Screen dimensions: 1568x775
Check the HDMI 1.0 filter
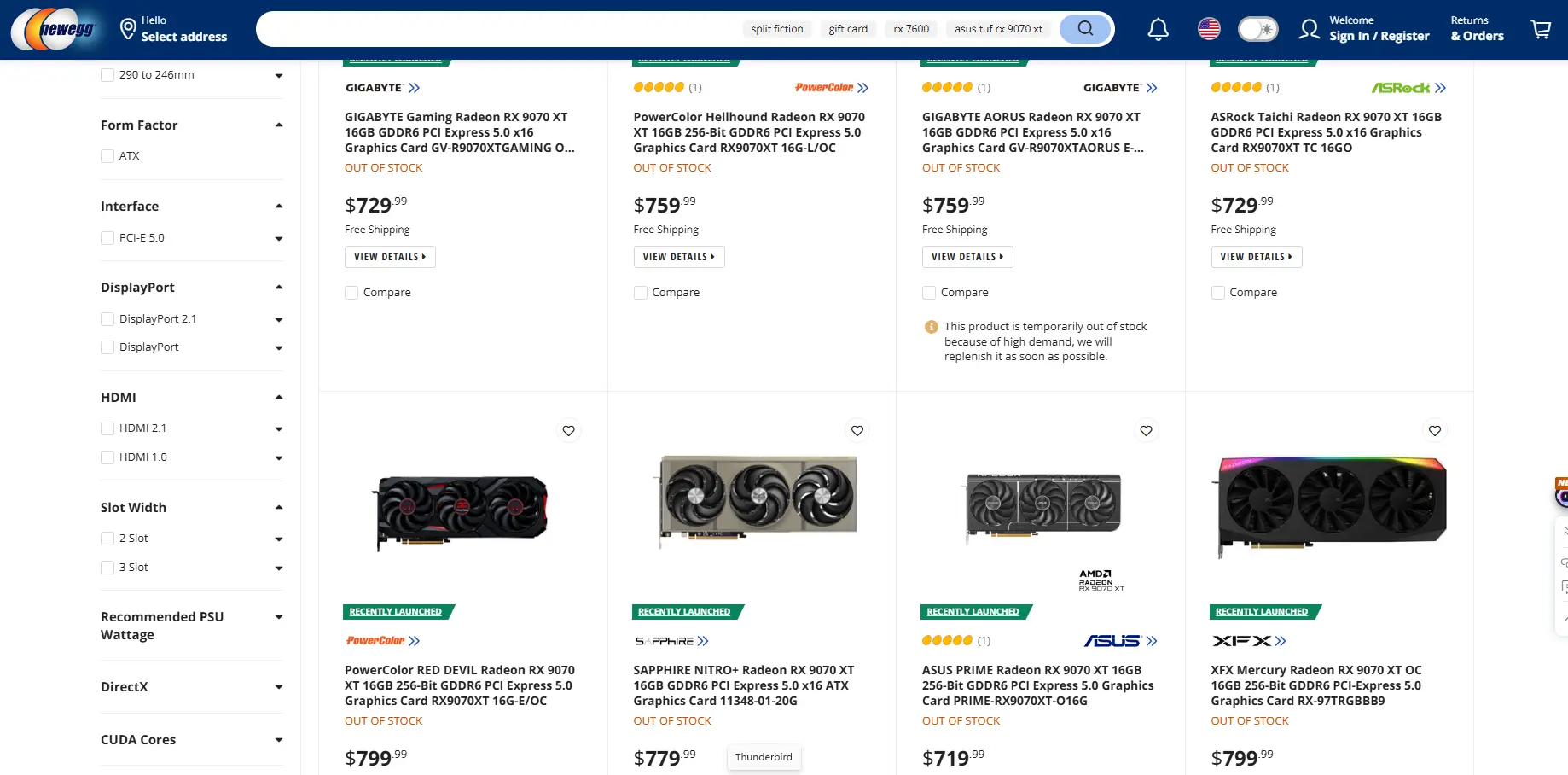[107, 457]
